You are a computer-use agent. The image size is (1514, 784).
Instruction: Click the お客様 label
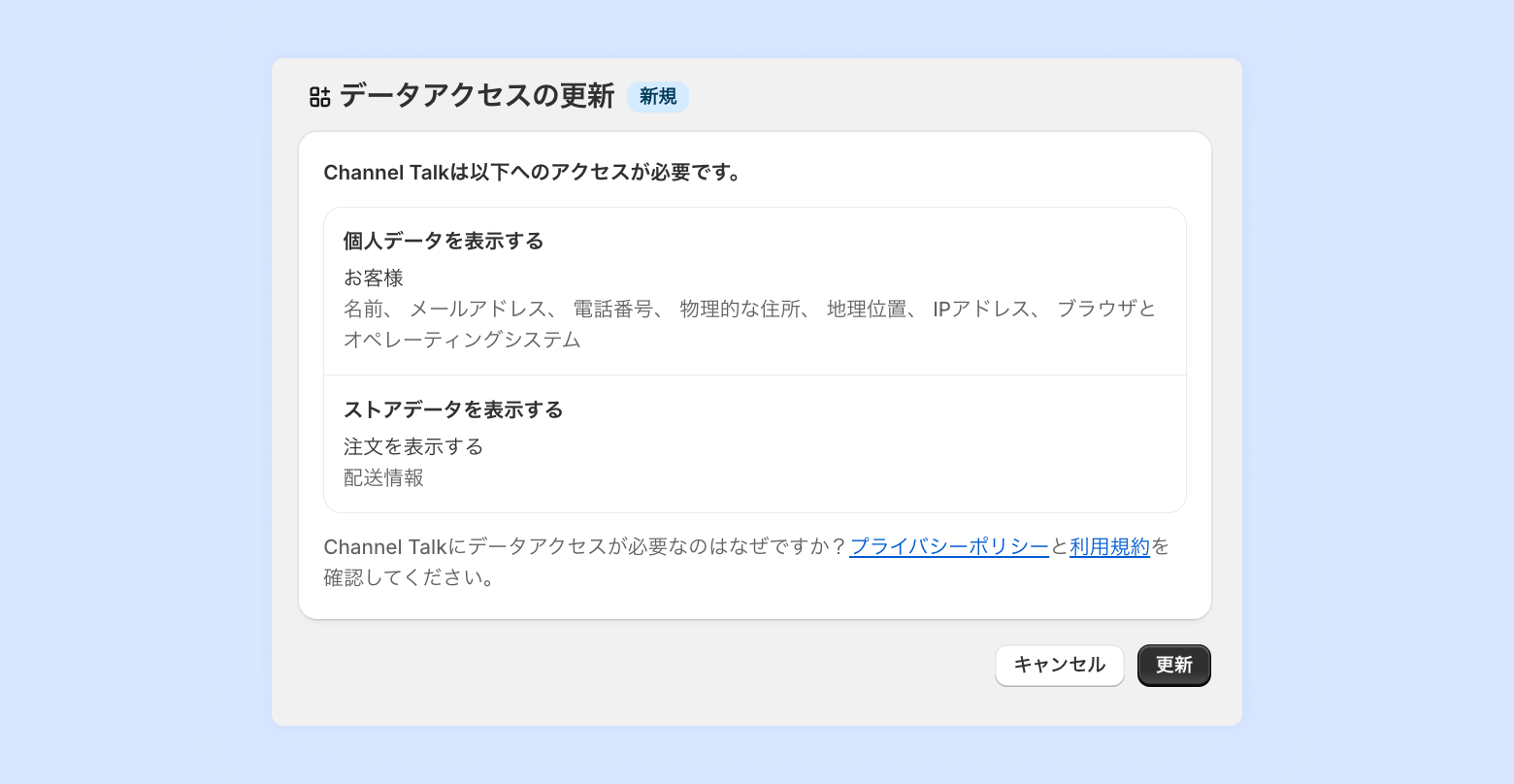(x=374, y=278)
